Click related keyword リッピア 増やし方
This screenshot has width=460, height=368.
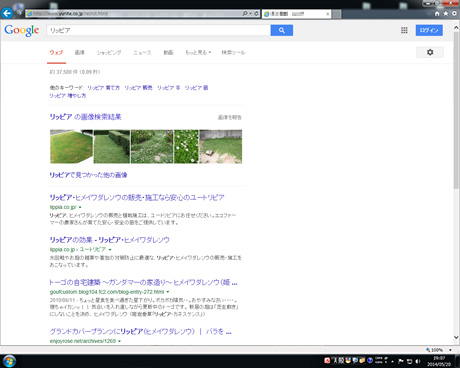pos(68,96)
